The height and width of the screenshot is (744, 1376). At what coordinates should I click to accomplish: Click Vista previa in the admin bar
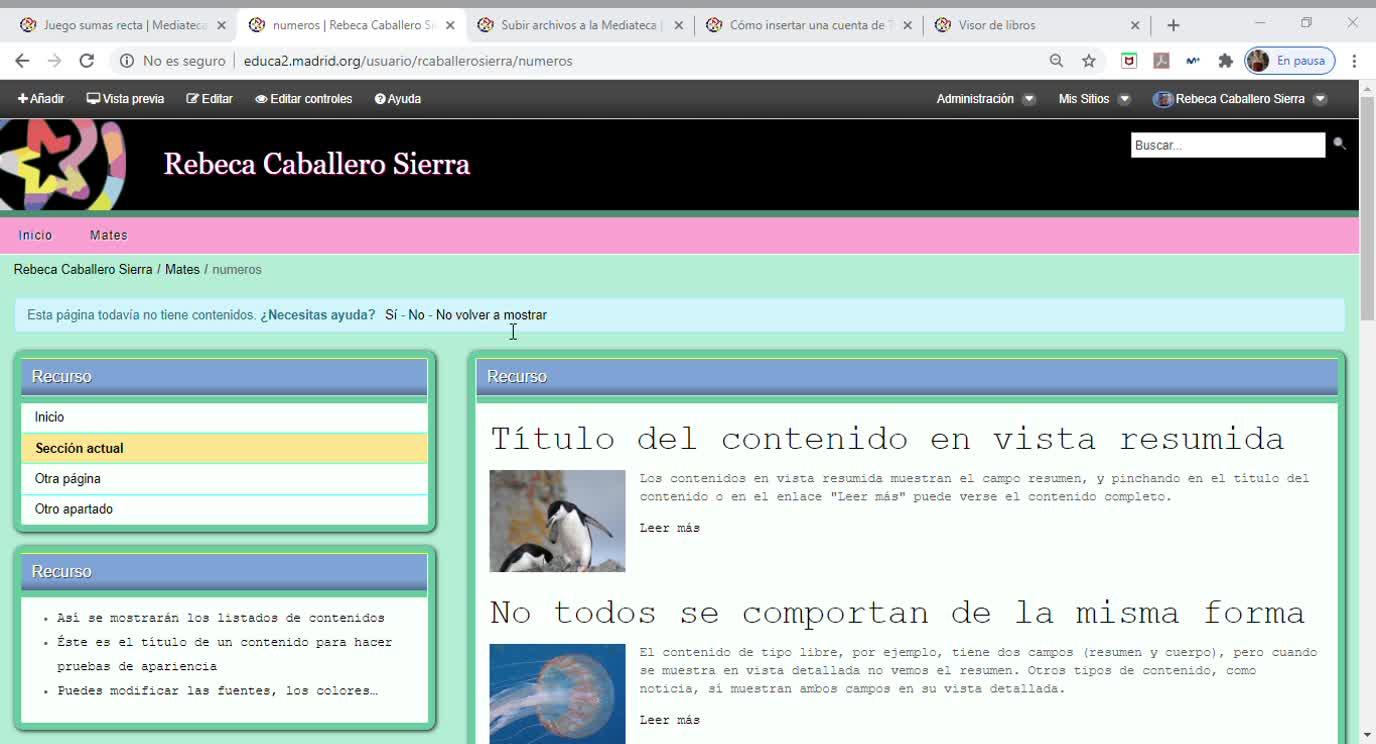click(x=125, y=99)
